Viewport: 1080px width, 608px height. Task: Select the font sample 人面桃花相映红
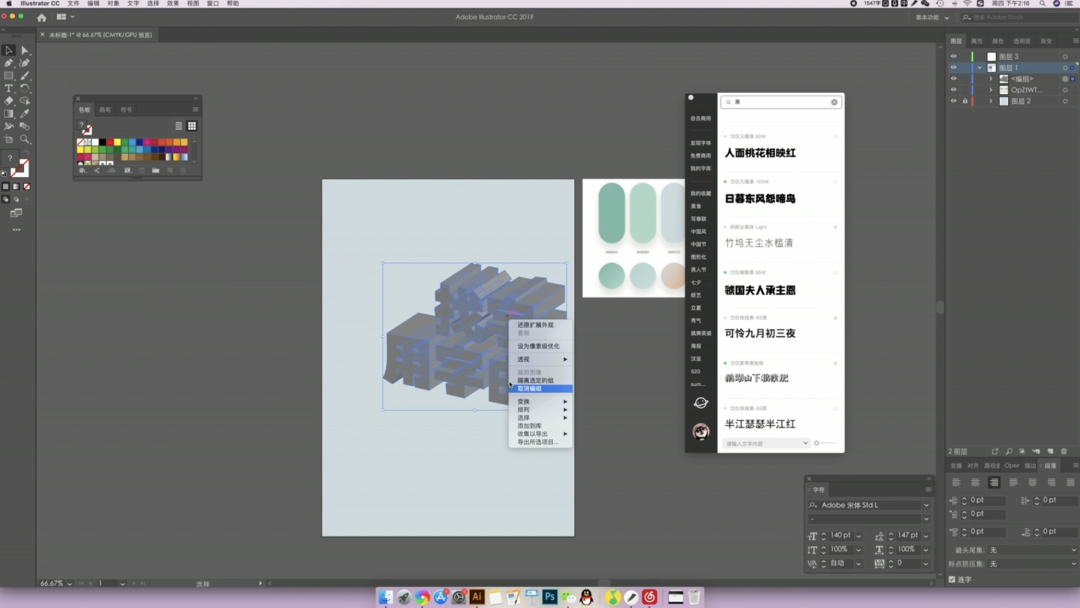click(760, 153)
